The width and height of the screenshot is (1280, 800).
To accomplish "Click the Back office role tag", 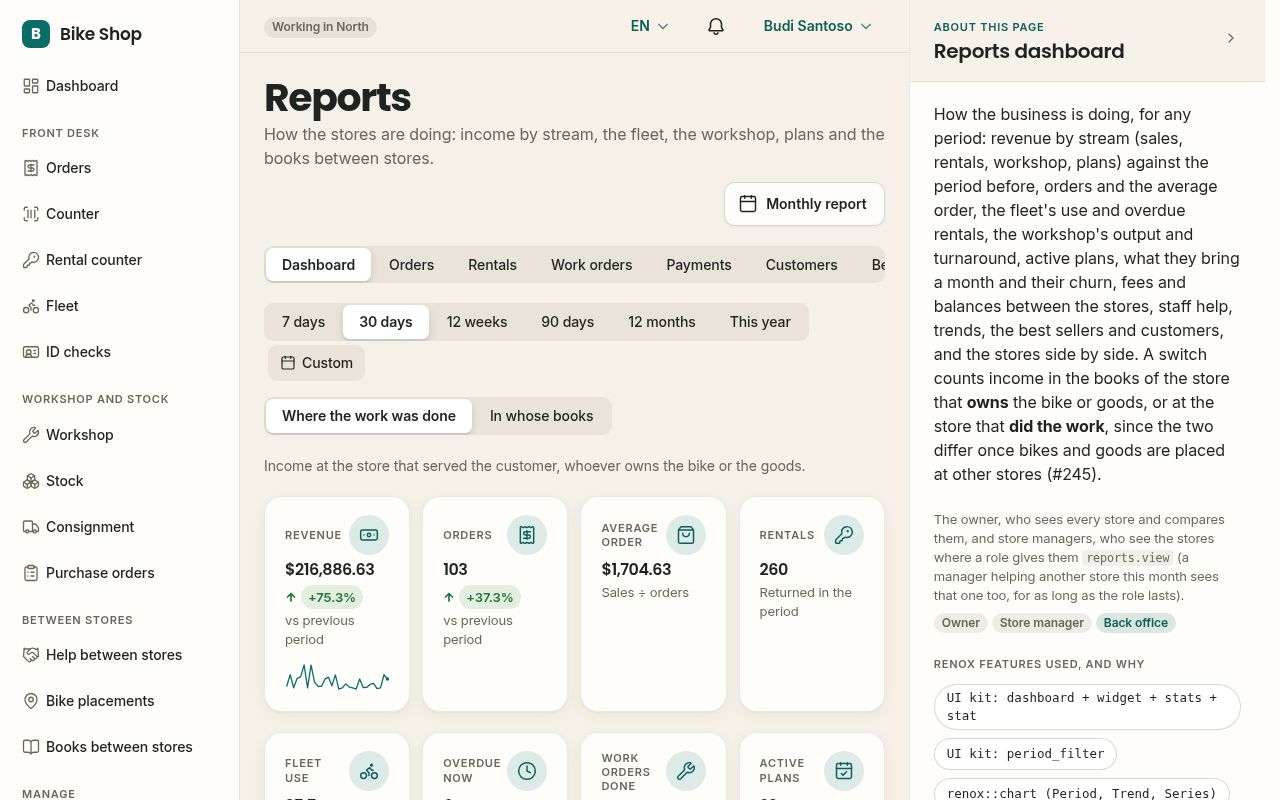I will pyautogui.click(x=1136, y=623).
